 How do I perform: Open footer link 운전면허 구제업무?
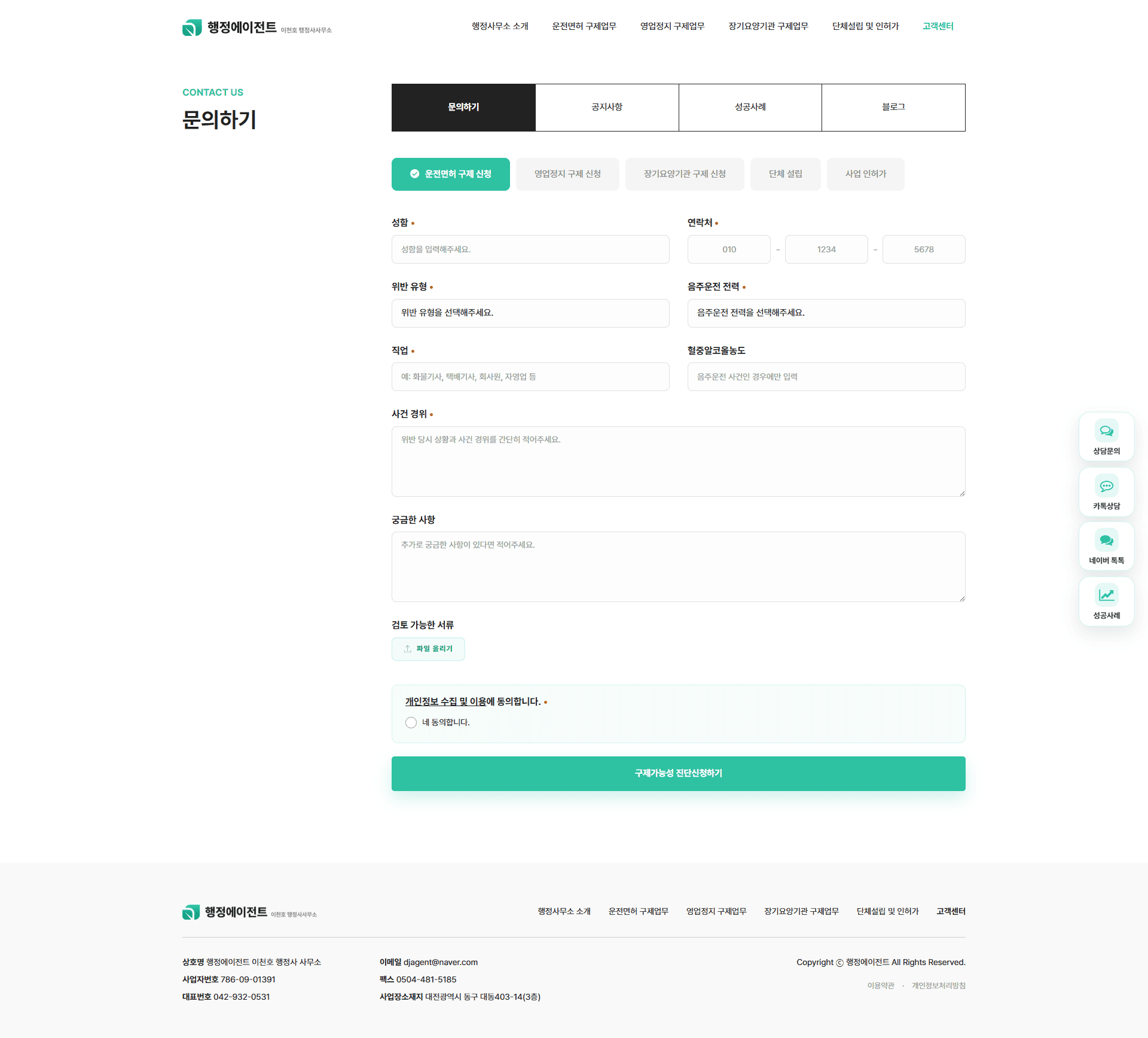pyautogui.click(x=638, y=911)
